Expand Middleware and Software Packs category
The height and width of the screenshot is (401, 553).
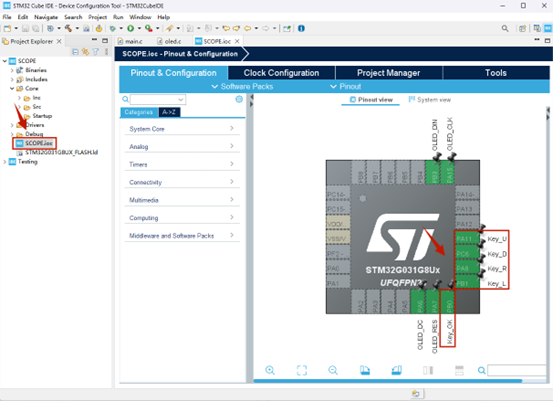(182, 236)
